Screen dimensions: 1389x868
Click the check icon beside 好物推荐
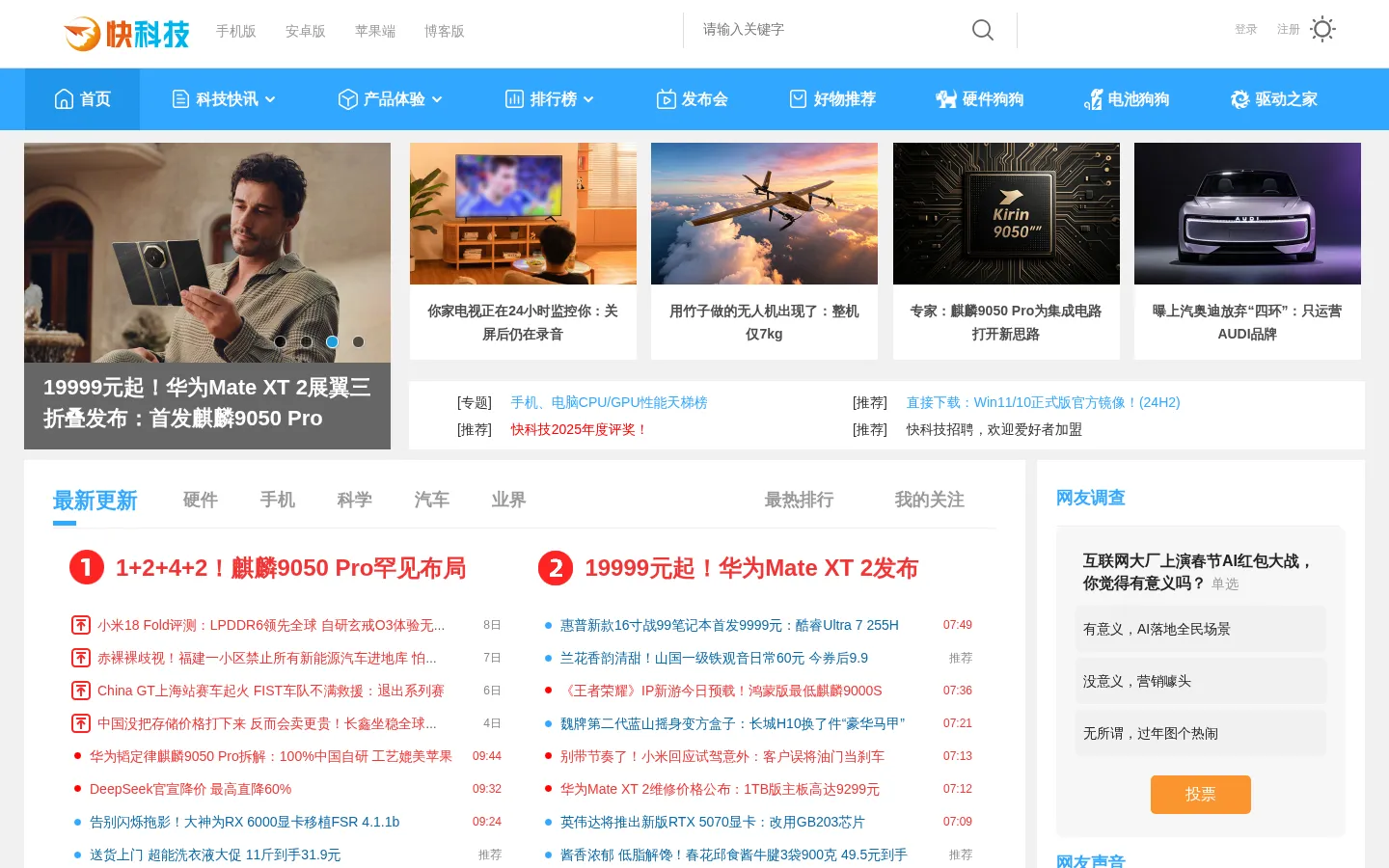[798, 98]
